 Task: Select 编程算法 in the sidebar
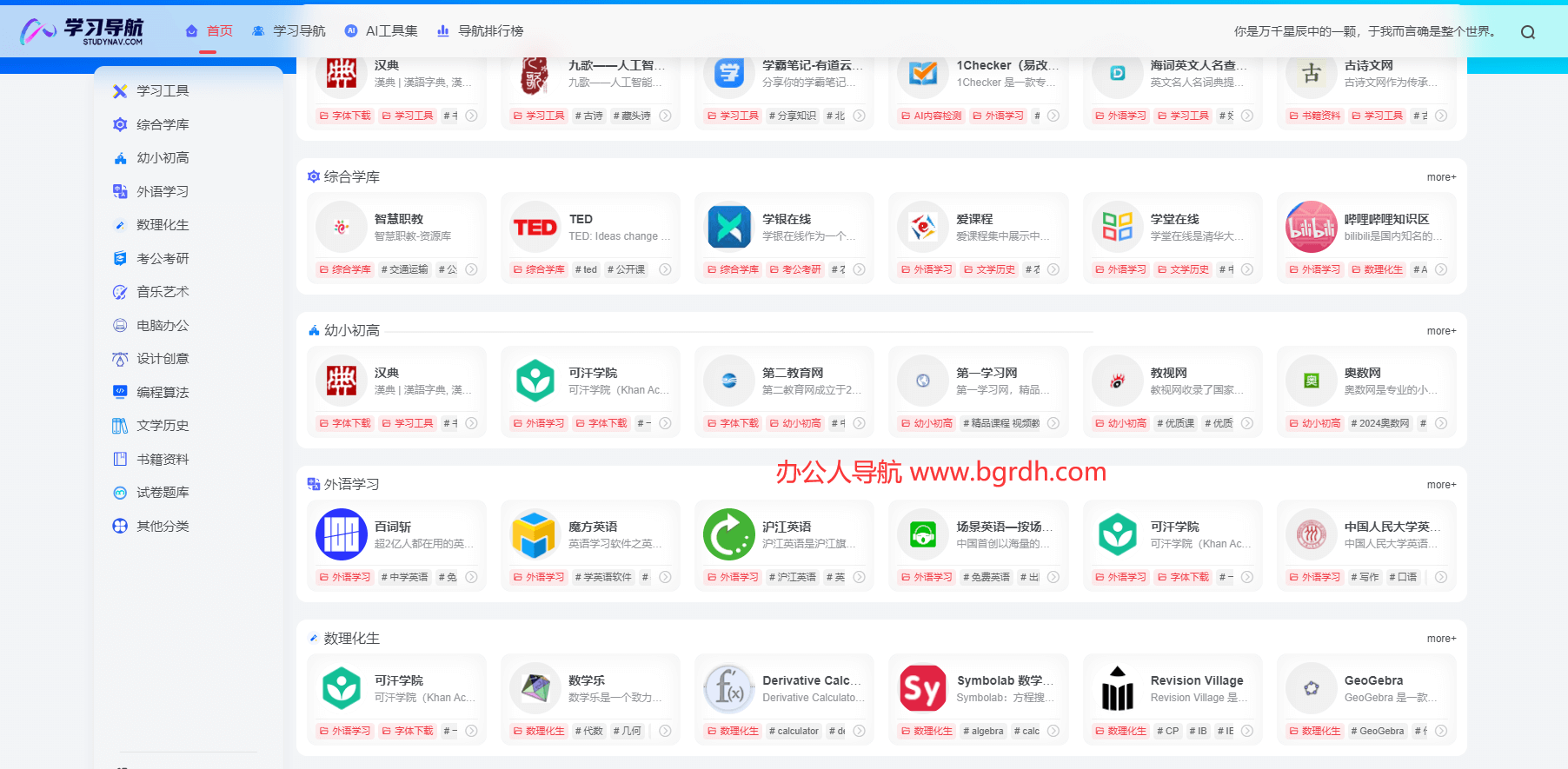(x=162, y=393)
